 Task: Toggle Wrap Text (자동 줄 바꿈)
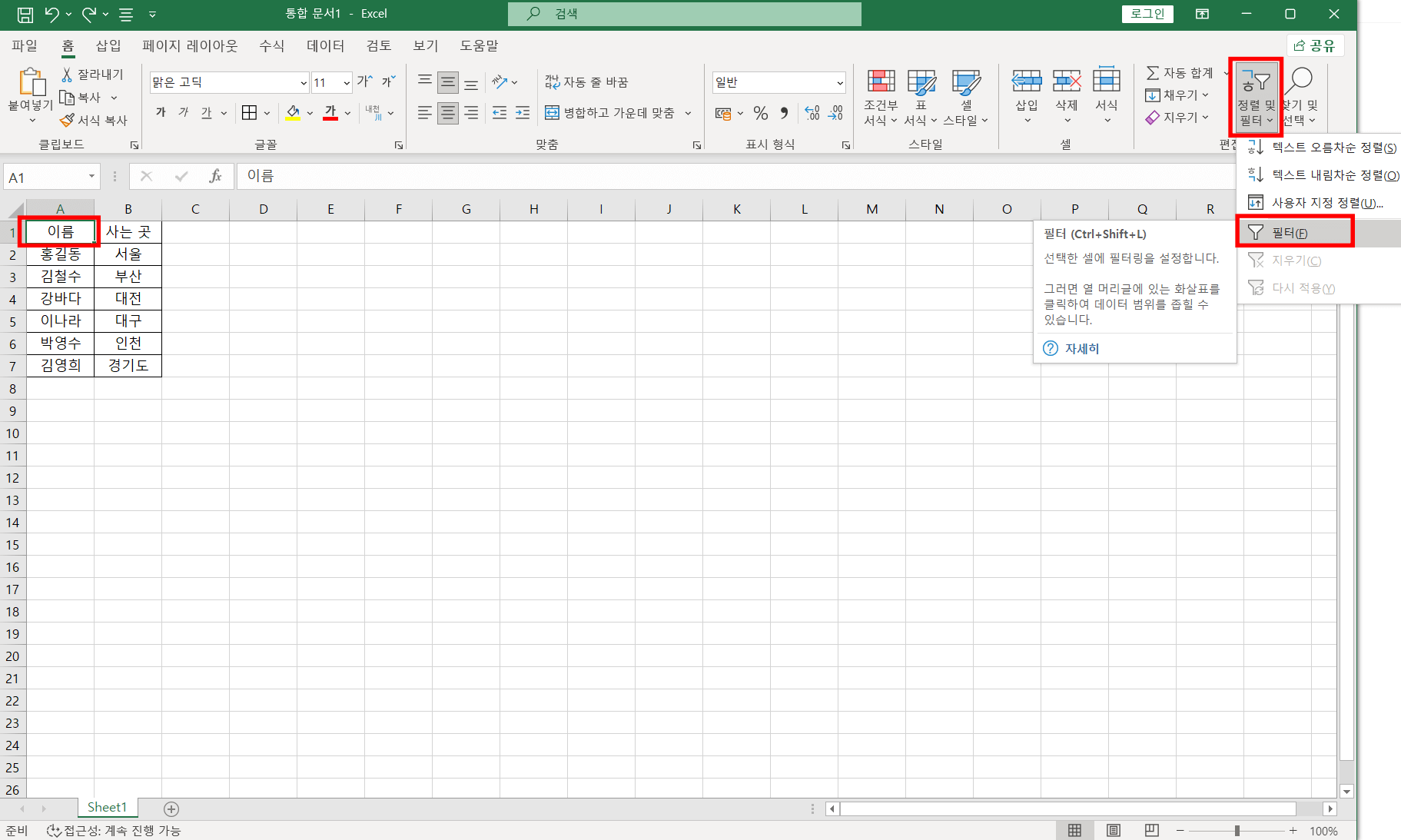(x=586, y=82)
